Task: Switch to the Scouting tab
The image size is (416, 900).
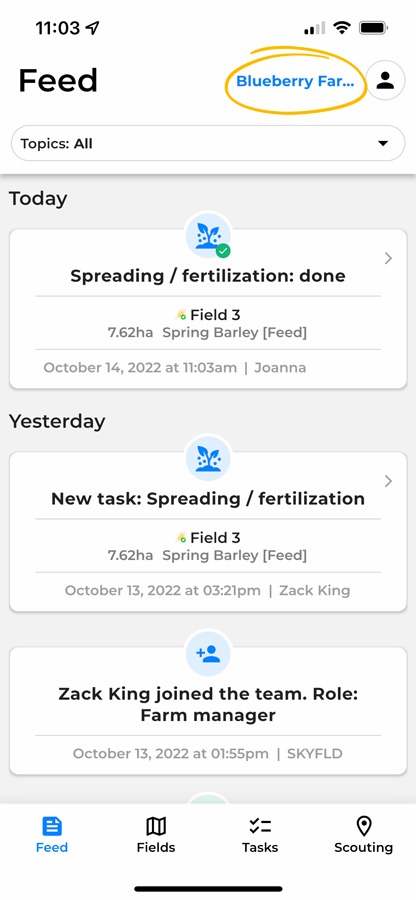Action: click(364, 835)
